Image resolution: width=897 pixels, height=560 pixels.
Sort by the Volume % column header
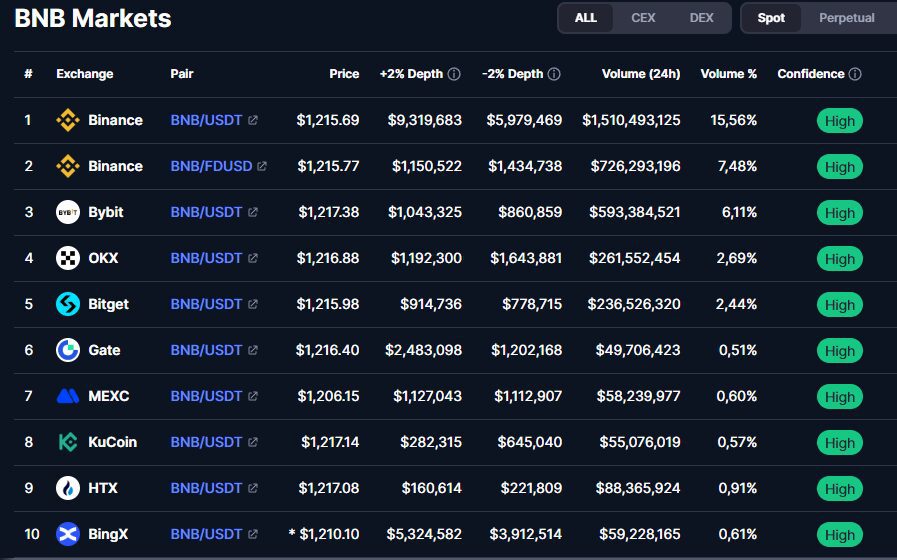729,74
